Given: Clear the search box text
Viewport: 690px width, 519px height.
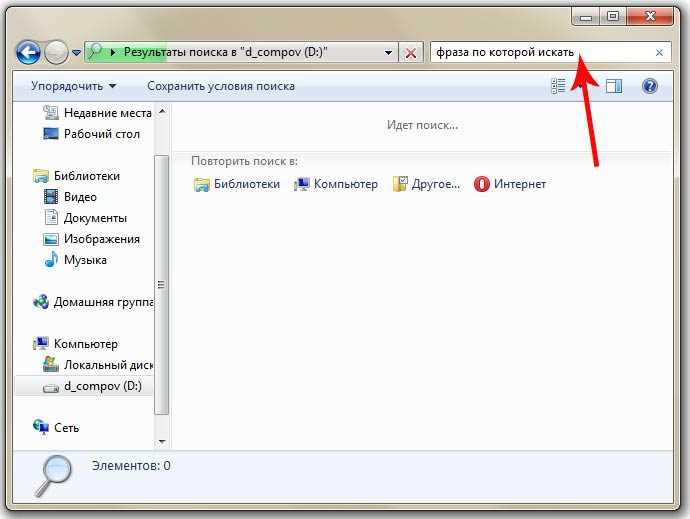Looking at the screenshot, I should click(x=659, y=53).
